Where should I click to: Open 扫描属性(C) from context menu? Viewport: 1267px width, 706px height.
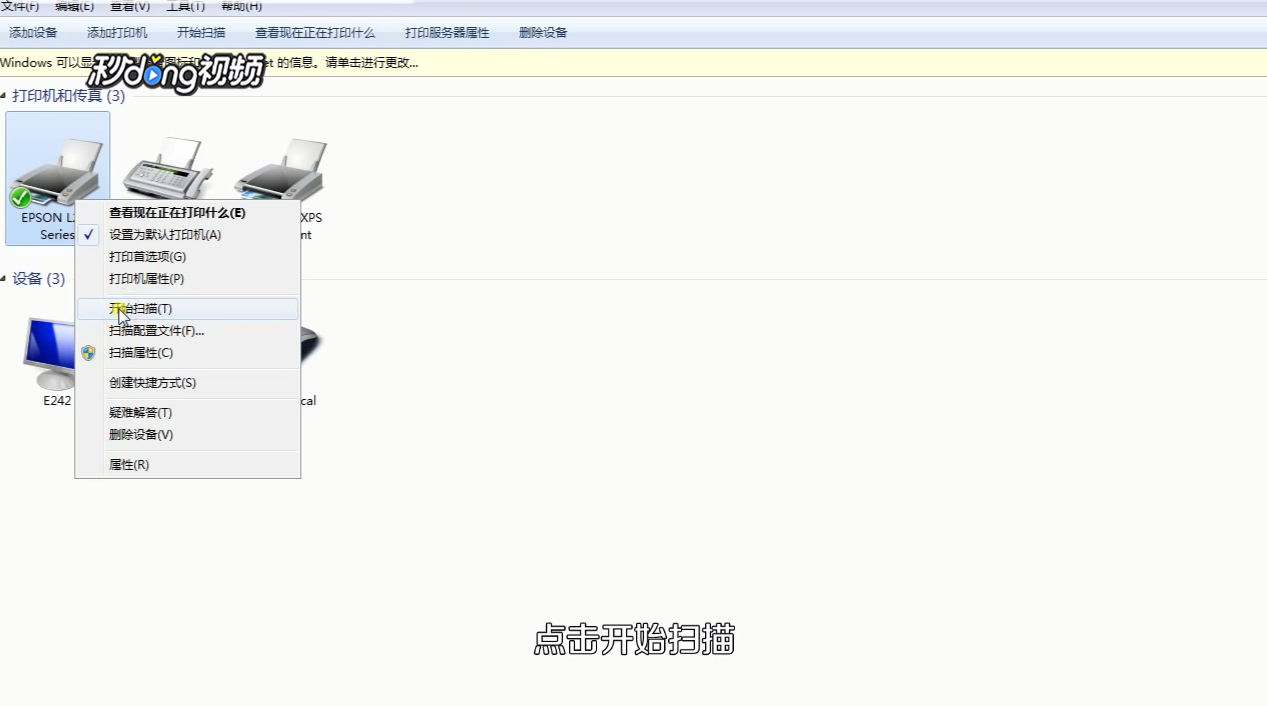coord(188,353)
